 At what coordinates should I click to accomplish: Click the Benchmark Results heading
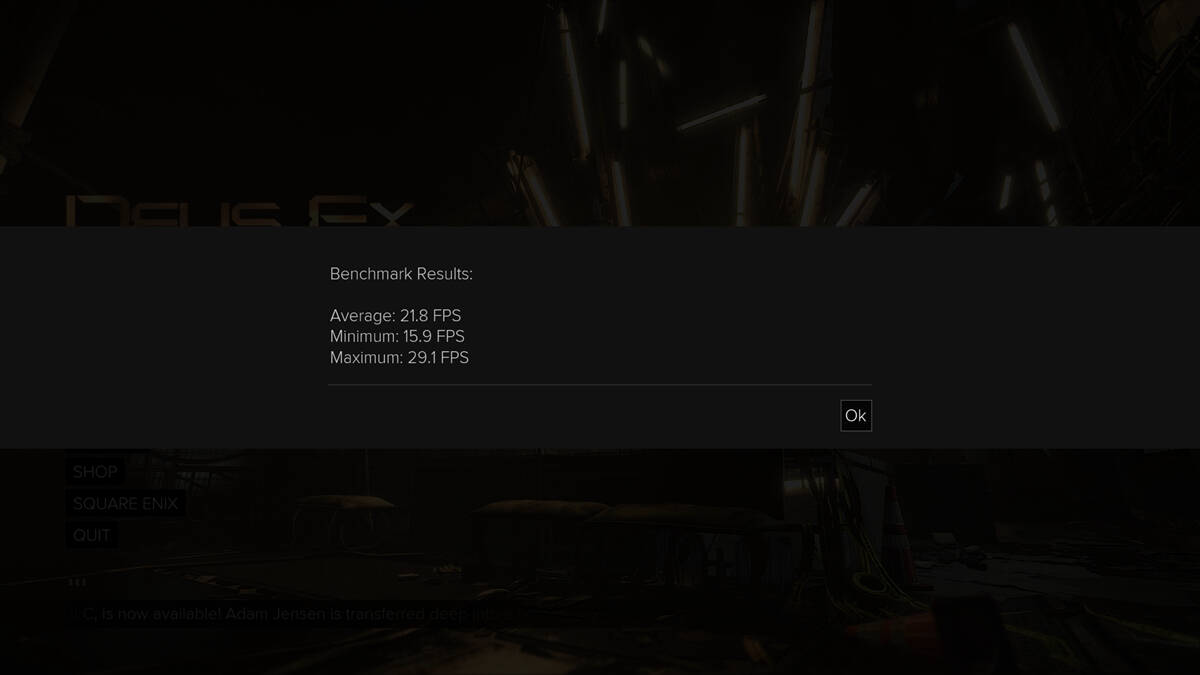tap(401, 274)
